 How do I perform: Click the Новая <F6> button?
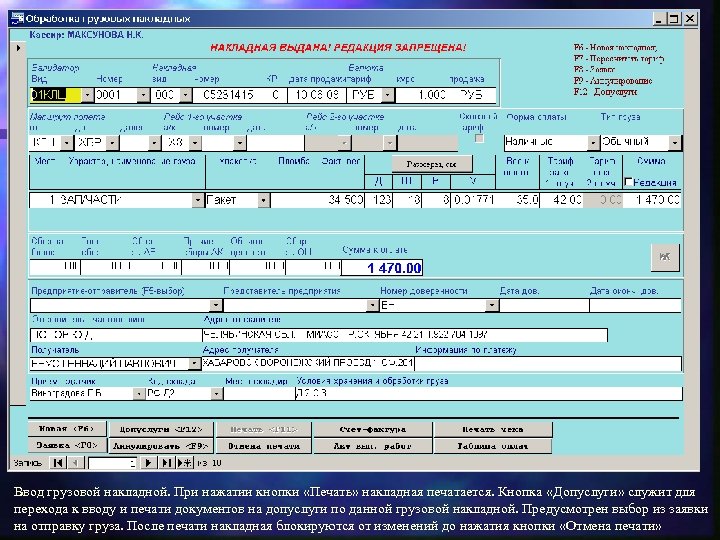67,429
